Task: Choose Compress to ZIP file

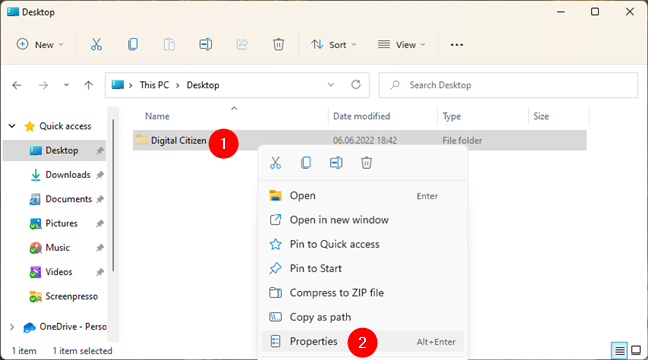Action: pyautogui.click(x=362, y=293)
